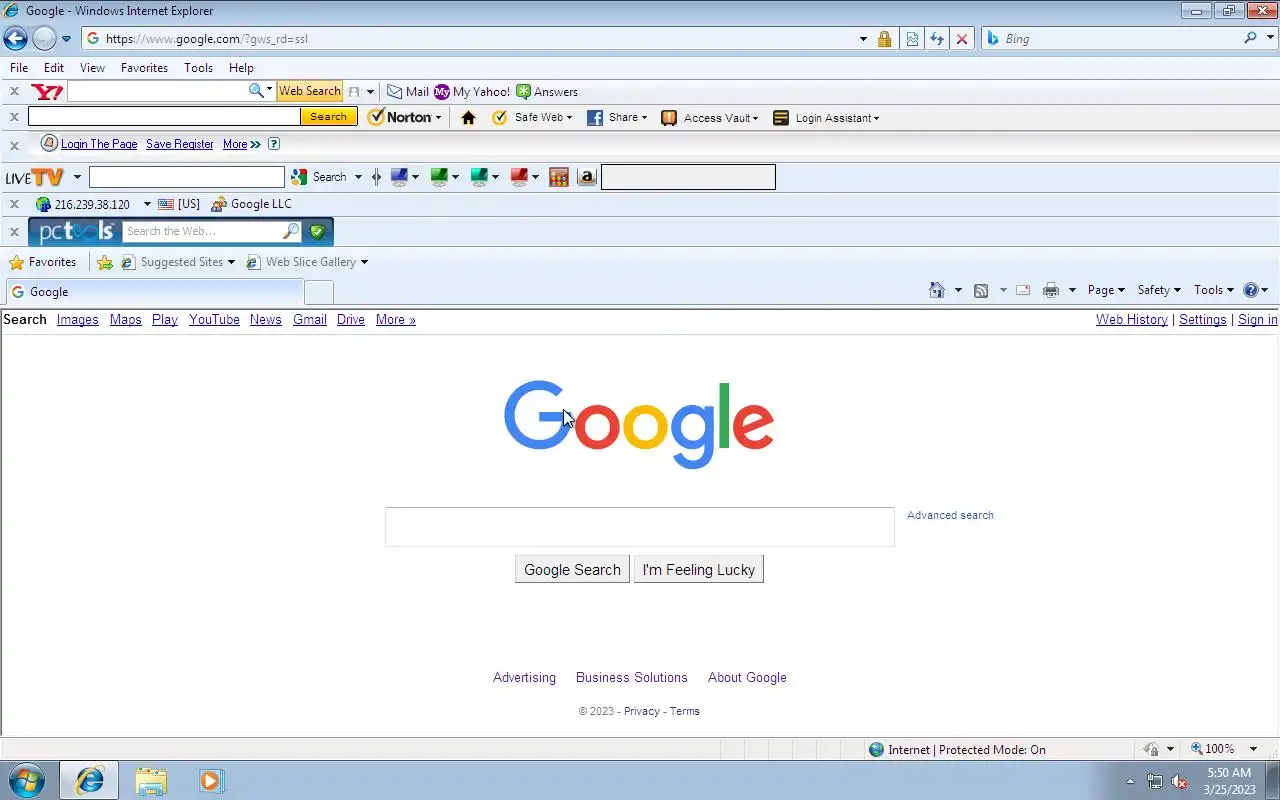Open My Yahoo! from the toolbar

[x=472, y=92]
